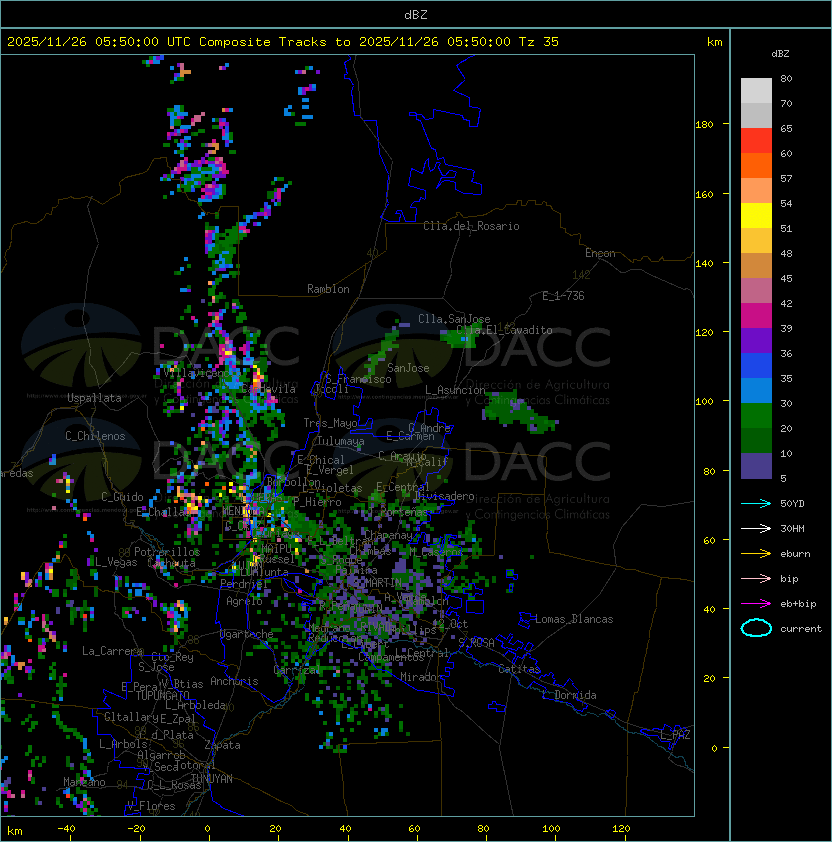Pick the purple 36 dBZ legend swatch
The height and width of the screenshot is (842, 832).
pos(756,340)
